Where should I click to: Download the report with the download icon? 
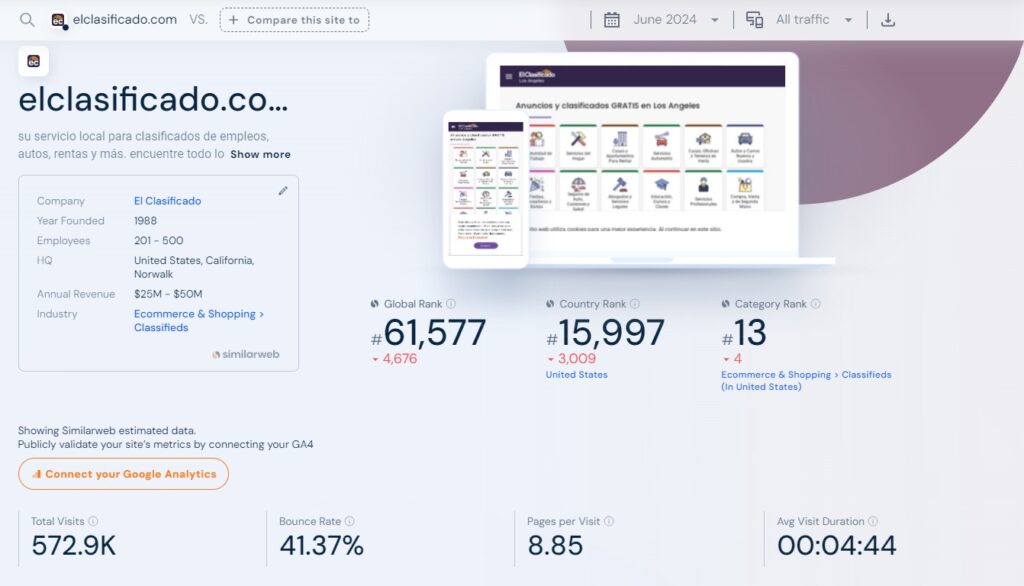click(888, 20)
